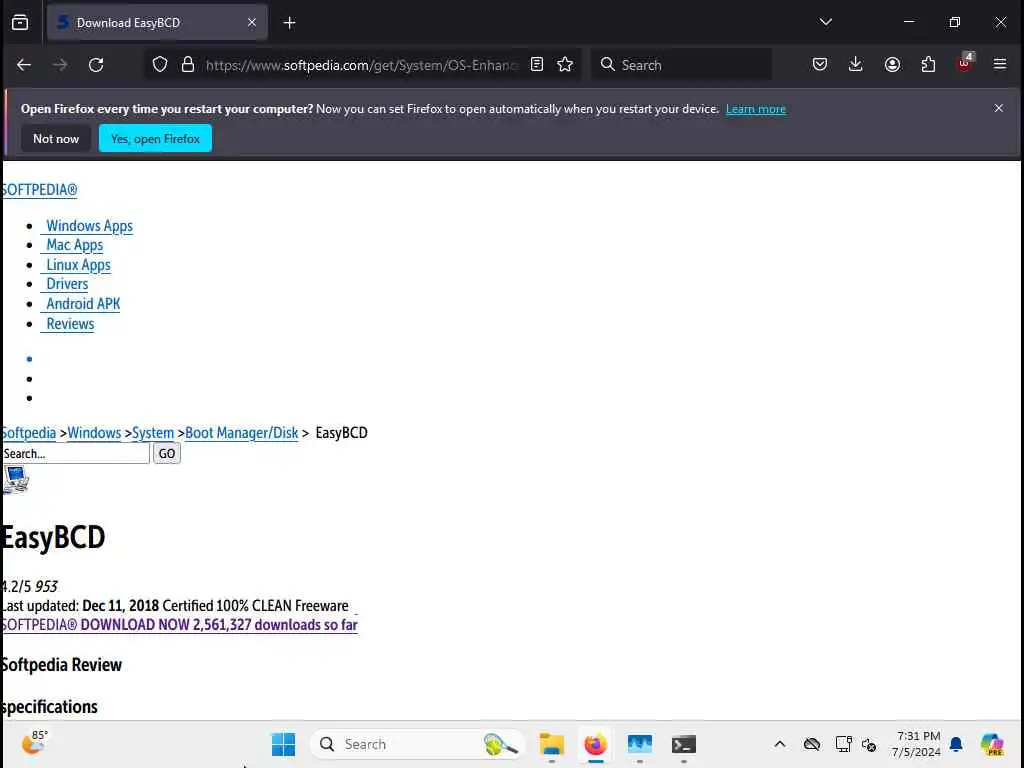Go to Mac Apps section
Viewport: 1024px width, 768px height.
pos(74,245)
